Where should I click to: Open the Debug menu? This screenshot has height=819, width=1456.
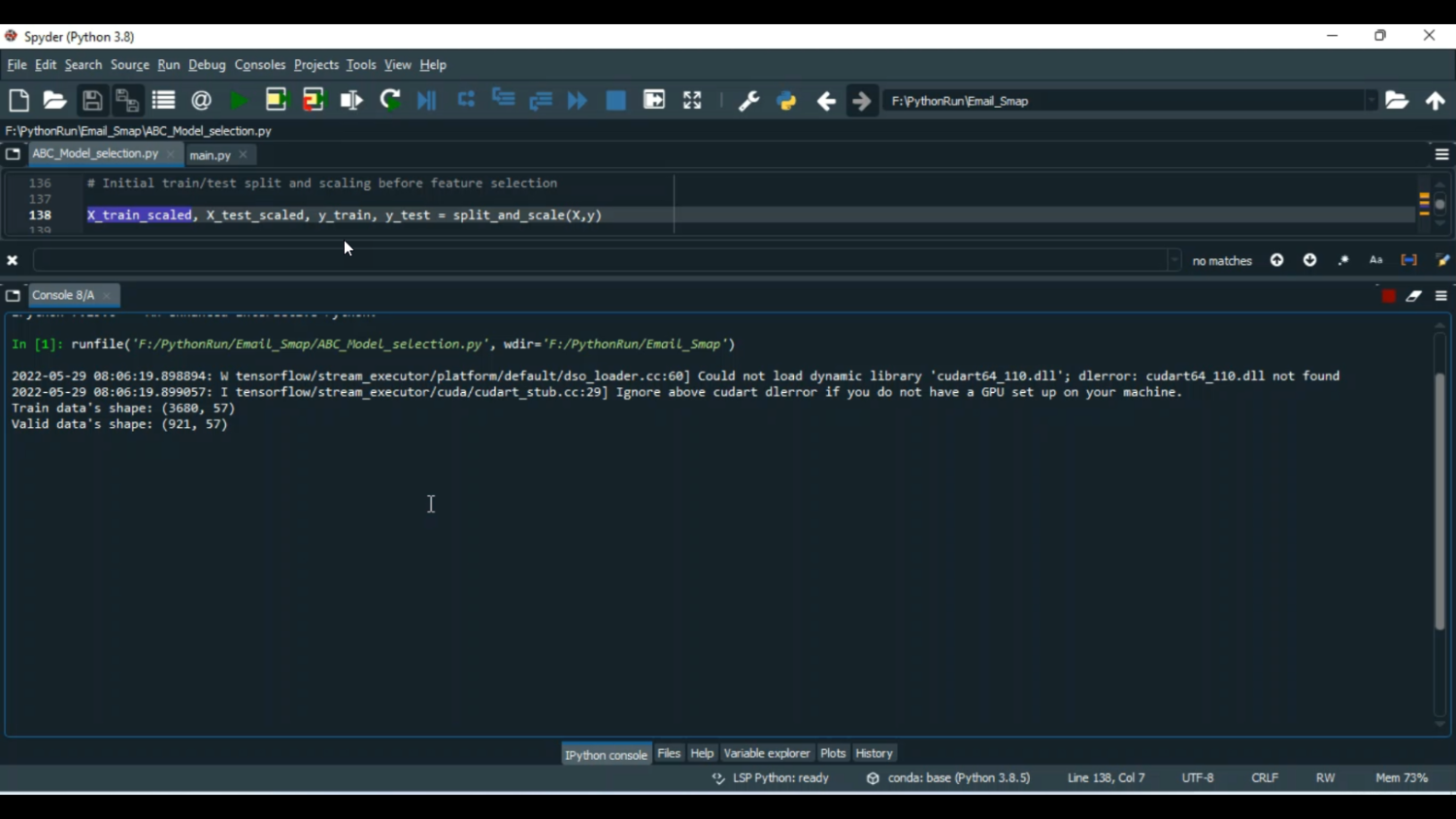coord(207,65)
